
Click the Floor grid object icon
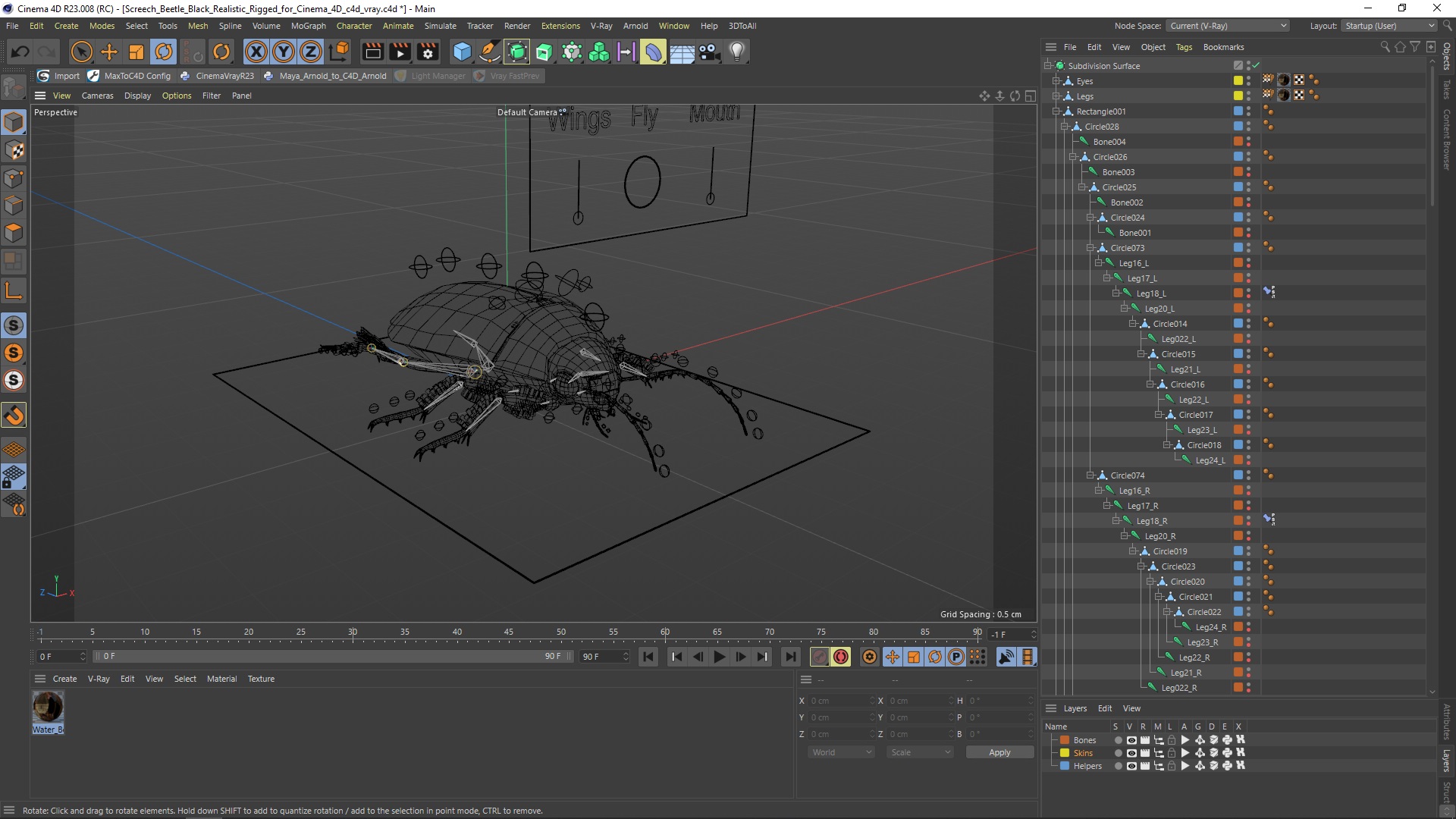click(x=682, y=52)
